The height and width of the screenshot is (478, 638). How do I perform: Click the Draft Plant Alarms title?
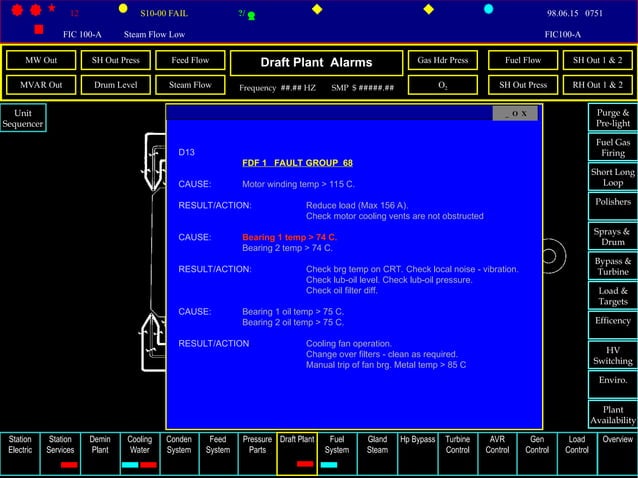316,63
